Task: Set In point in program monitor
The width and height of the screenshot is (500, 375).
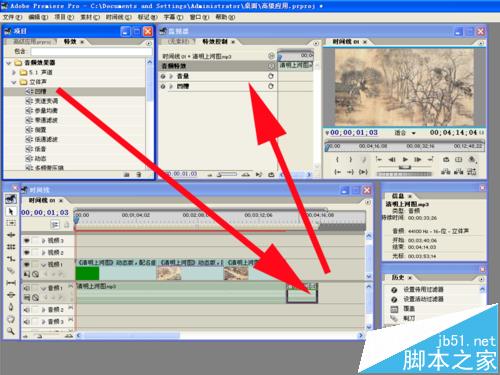Action: [337, 160]
